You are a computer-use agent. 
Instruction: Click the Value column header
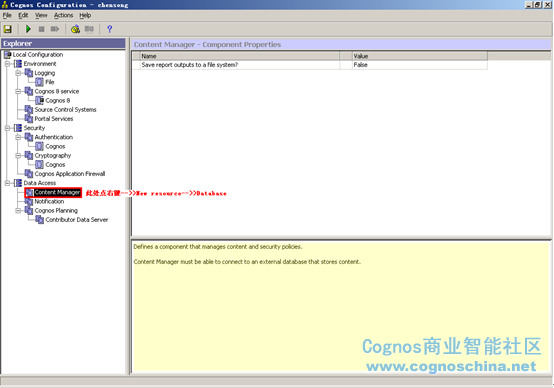click(x=420, y=56)
